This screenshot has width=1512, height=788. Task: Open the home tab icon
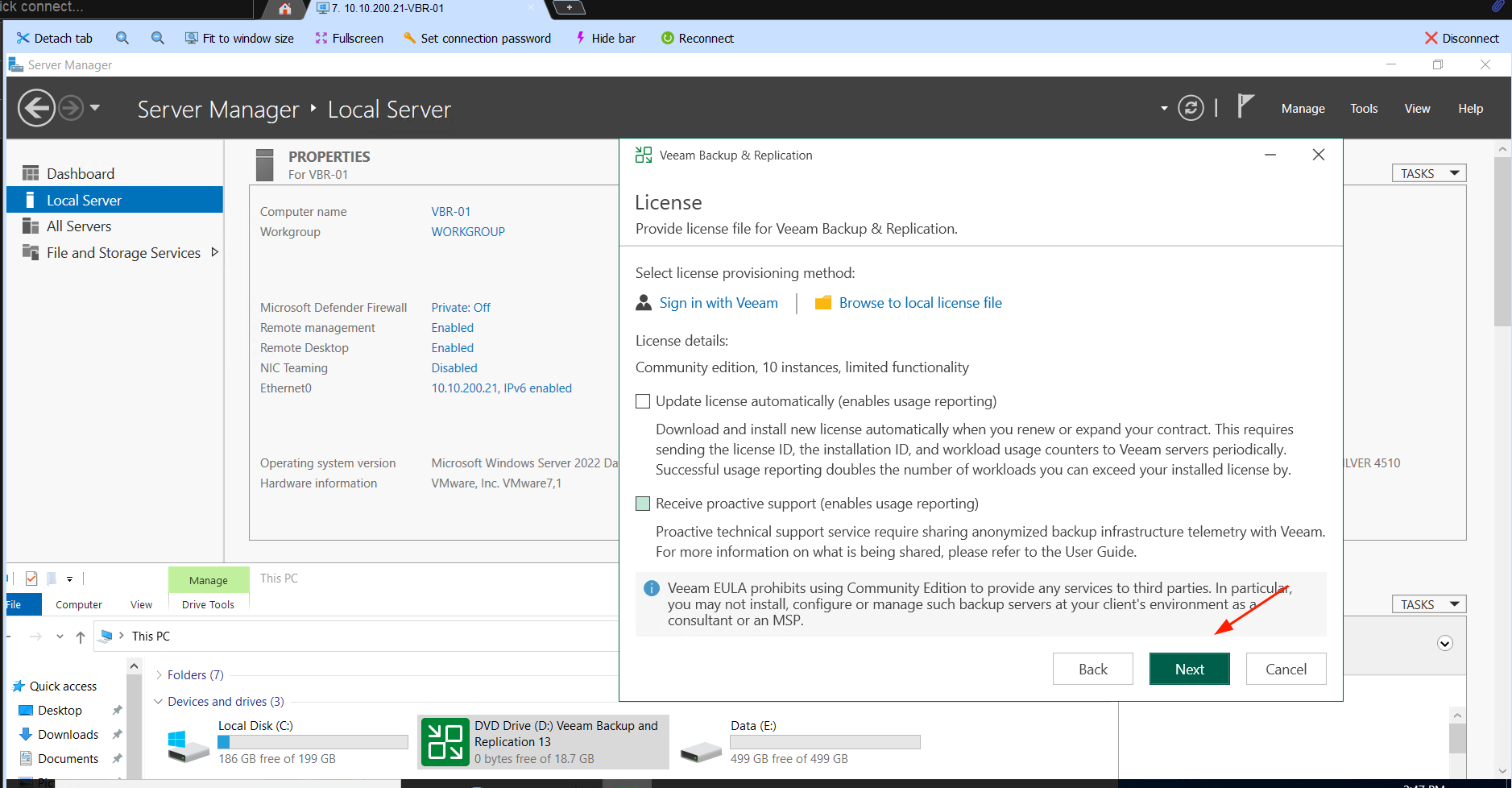pyautogui.click(x=284, y=9)
